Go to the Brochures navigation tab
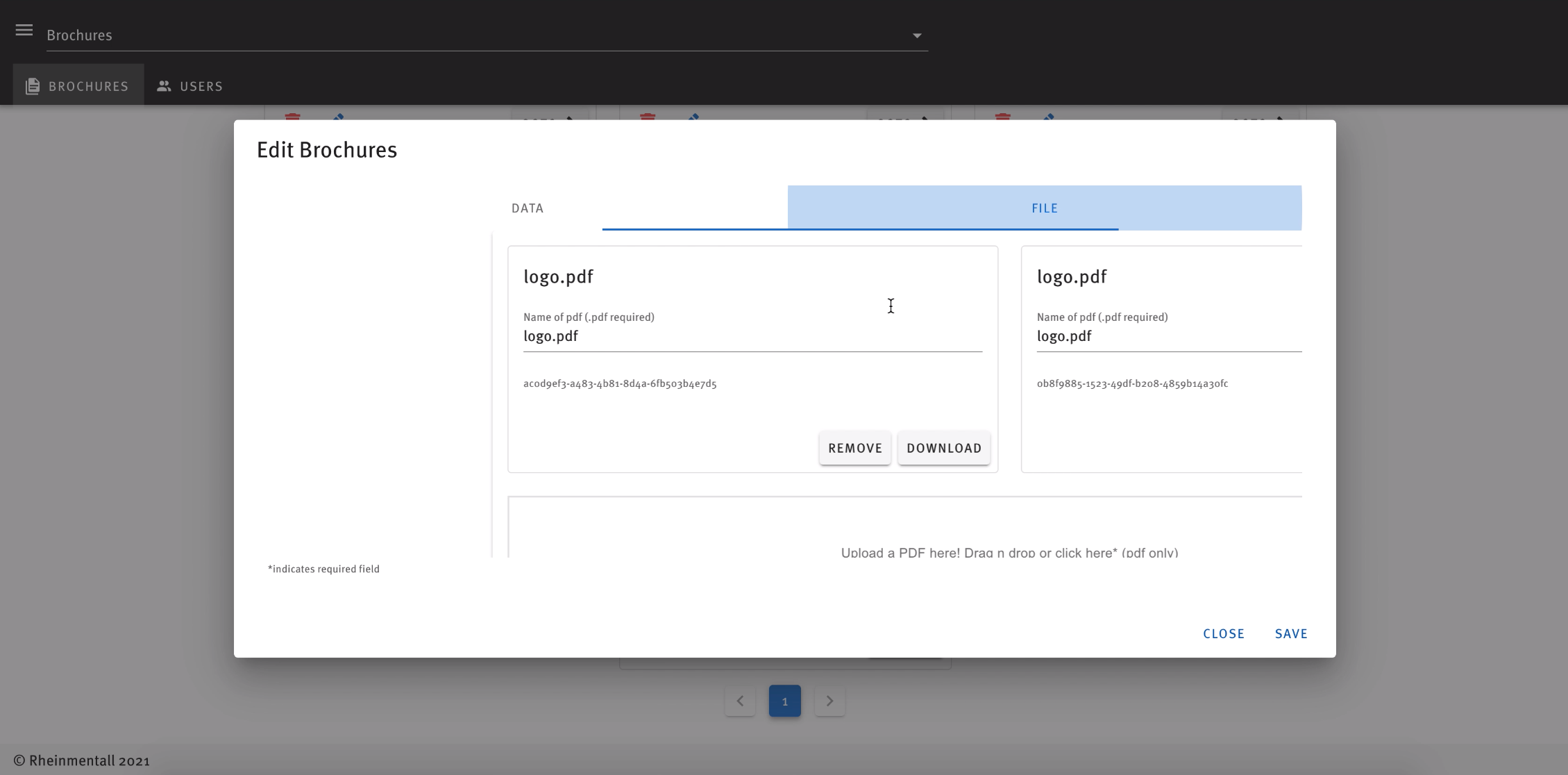 (78, 86)
